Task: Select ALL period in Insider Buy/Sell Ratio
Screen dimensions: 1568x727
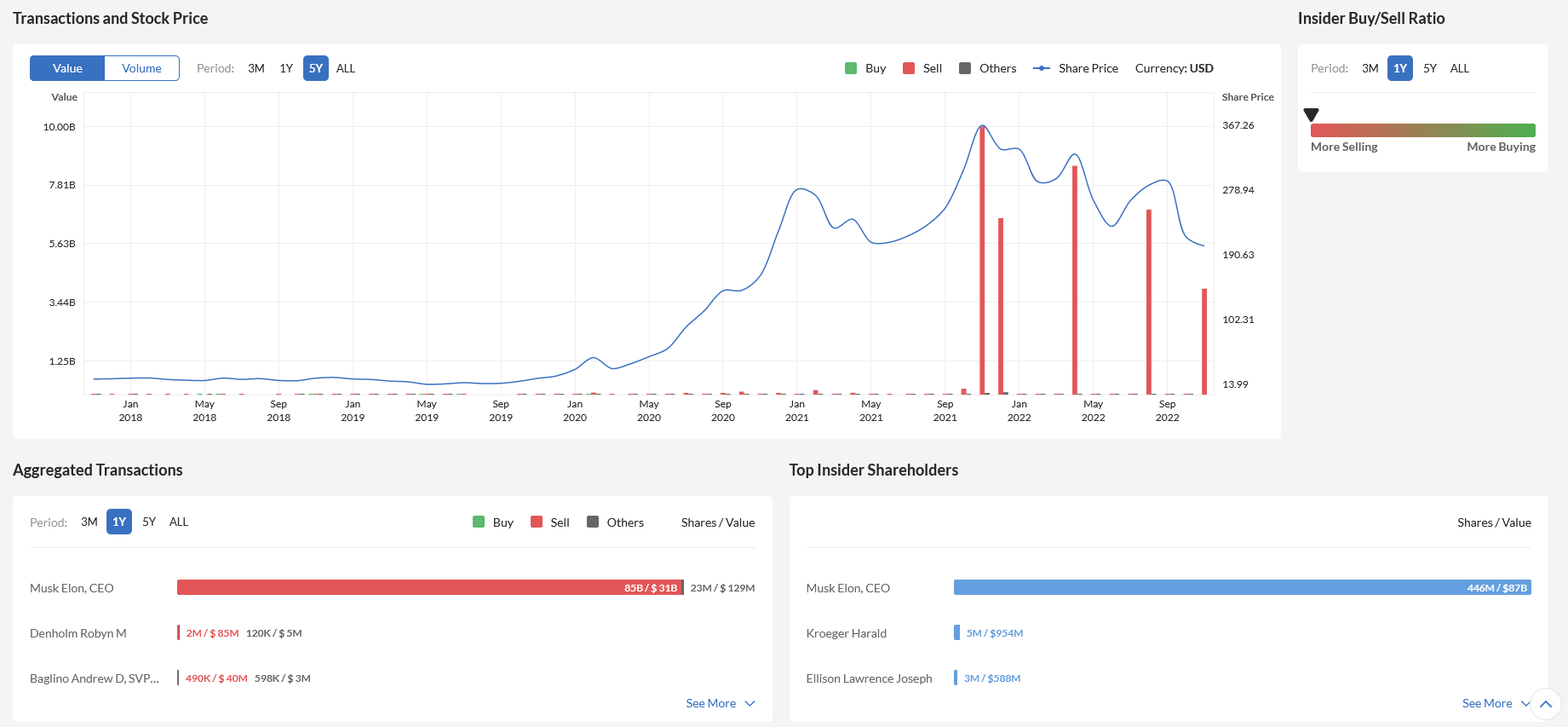Action: [x=1459, y=68]
